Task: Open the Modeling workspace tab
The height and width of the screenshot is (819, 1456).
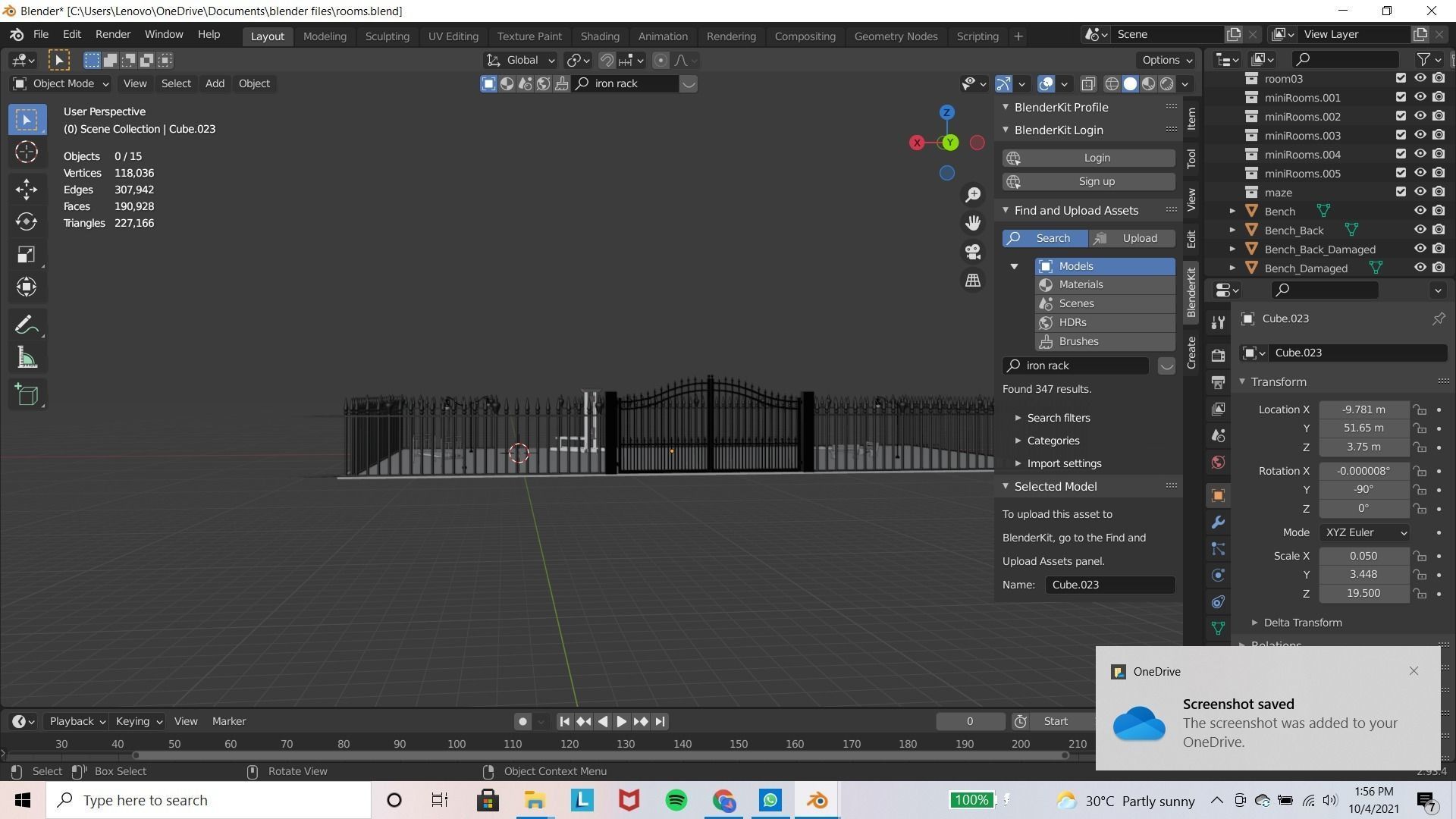Action: [325, 36]
